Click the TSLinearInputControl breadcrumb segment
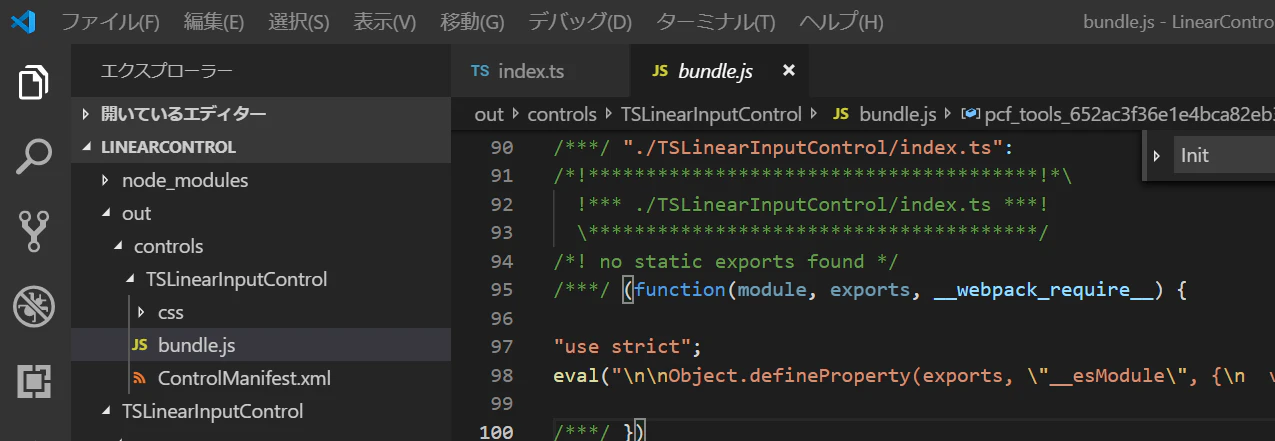 711,114
